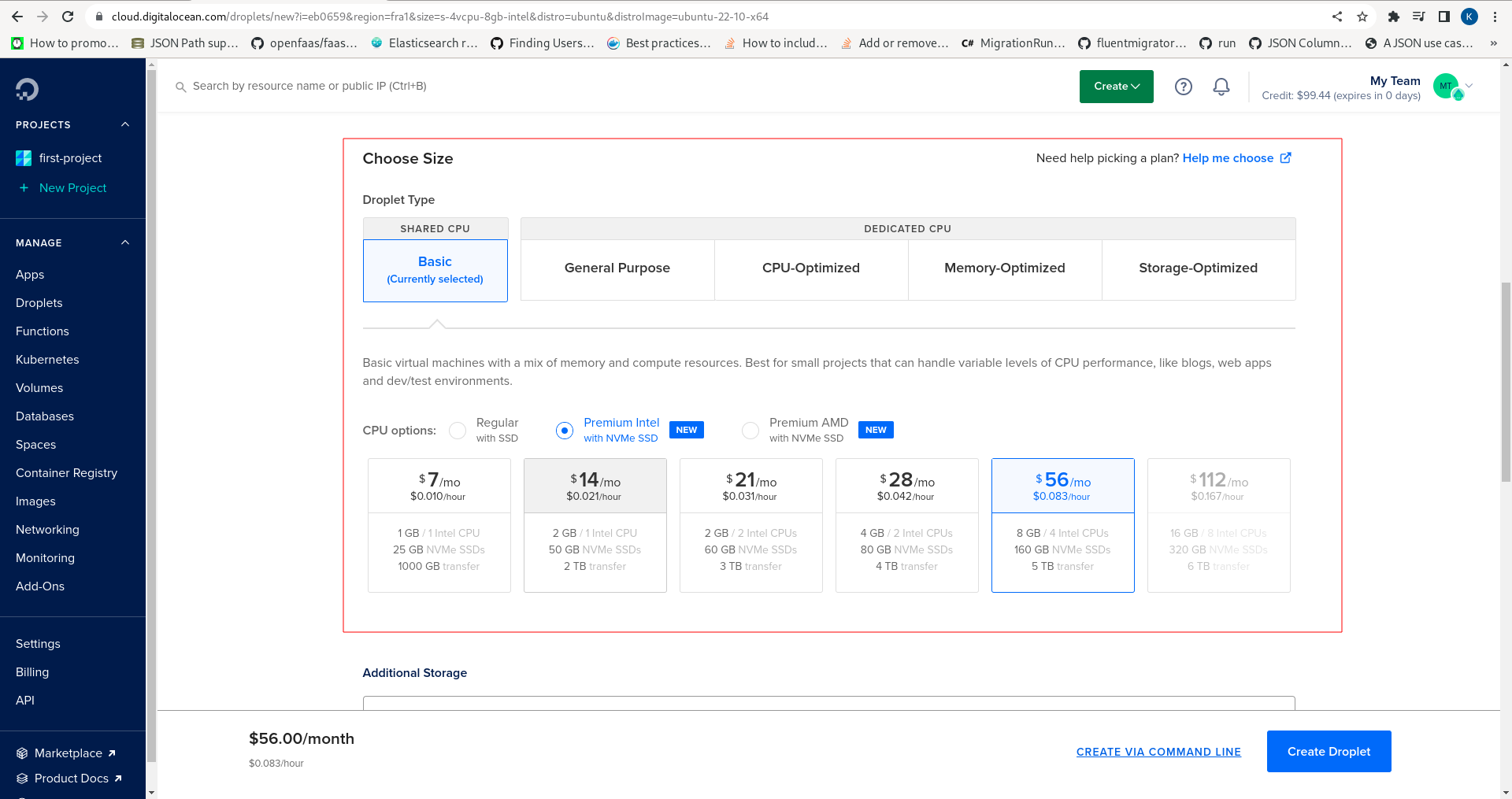Click CREATE VIA COMMAND LINE link
This screenshot has height=799, width=1512.
[1158, 752]
